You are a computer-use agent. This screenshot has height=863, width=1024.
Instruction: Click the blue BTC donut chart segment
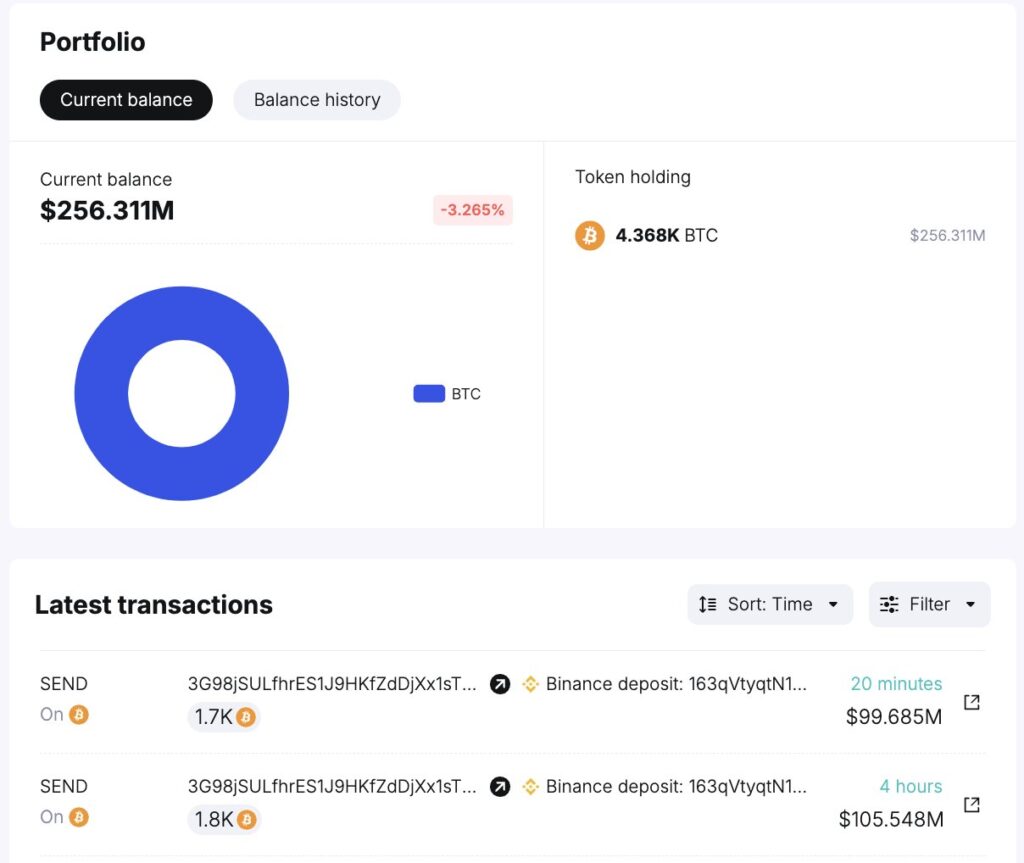pyautogui.click(x=181, y=300)
